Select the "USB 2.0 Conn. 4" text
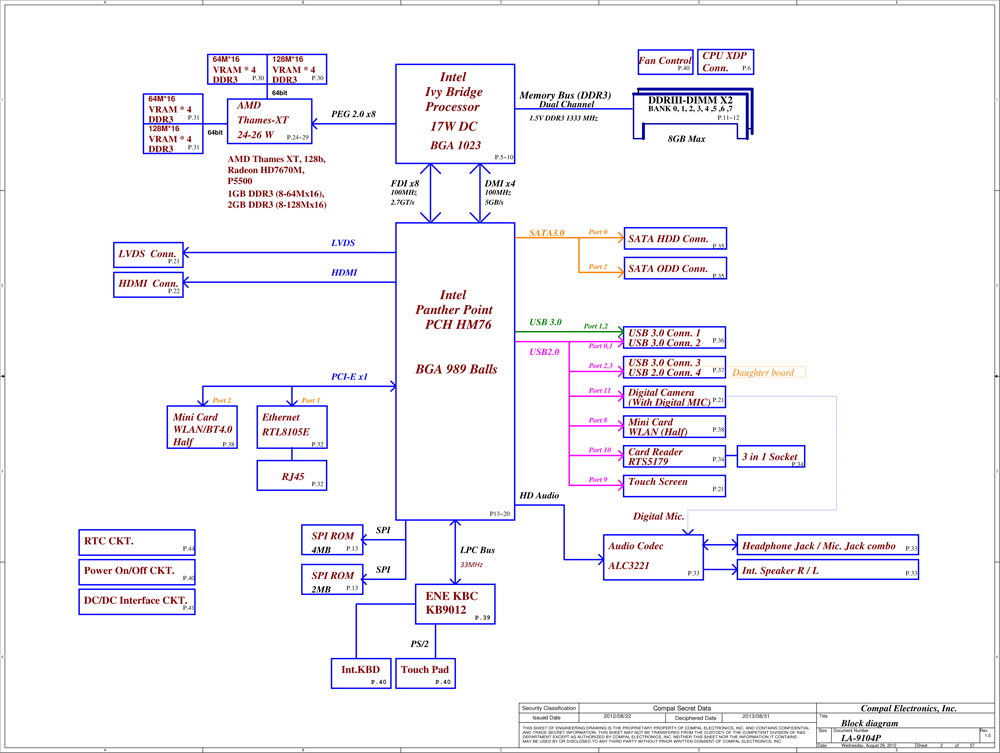 [664, 372]
